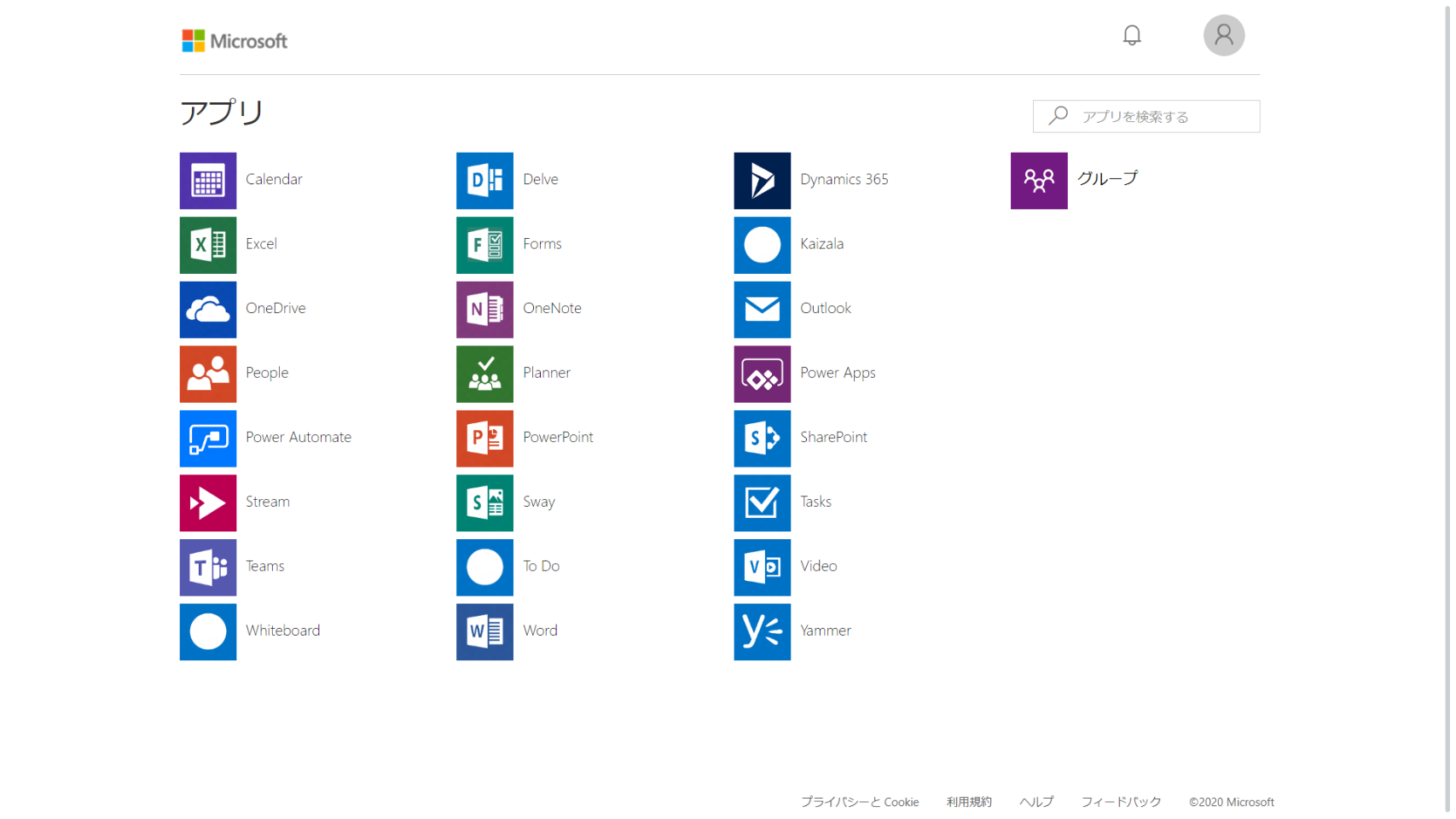Open the Calendar app icon
The image size is (1456, 819).
pos(207,181)
